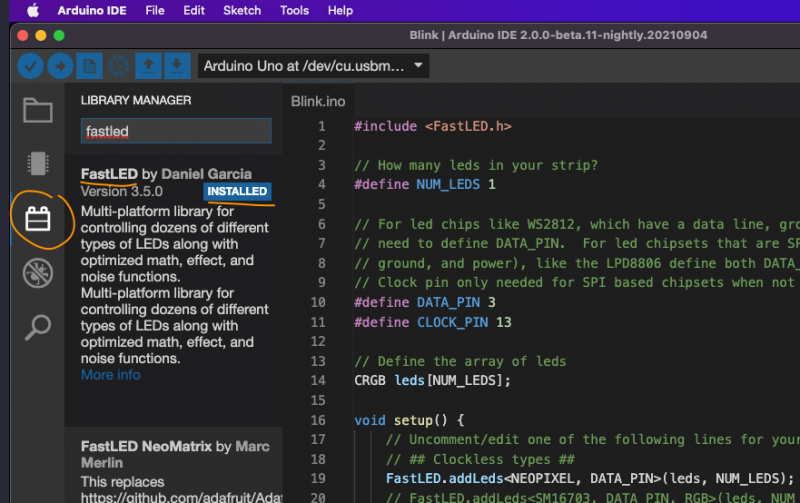Viewport: 800px width, 503px height.
Task: Click the FastLED by Daniel Garcia title
Action: tap(166, 174)
